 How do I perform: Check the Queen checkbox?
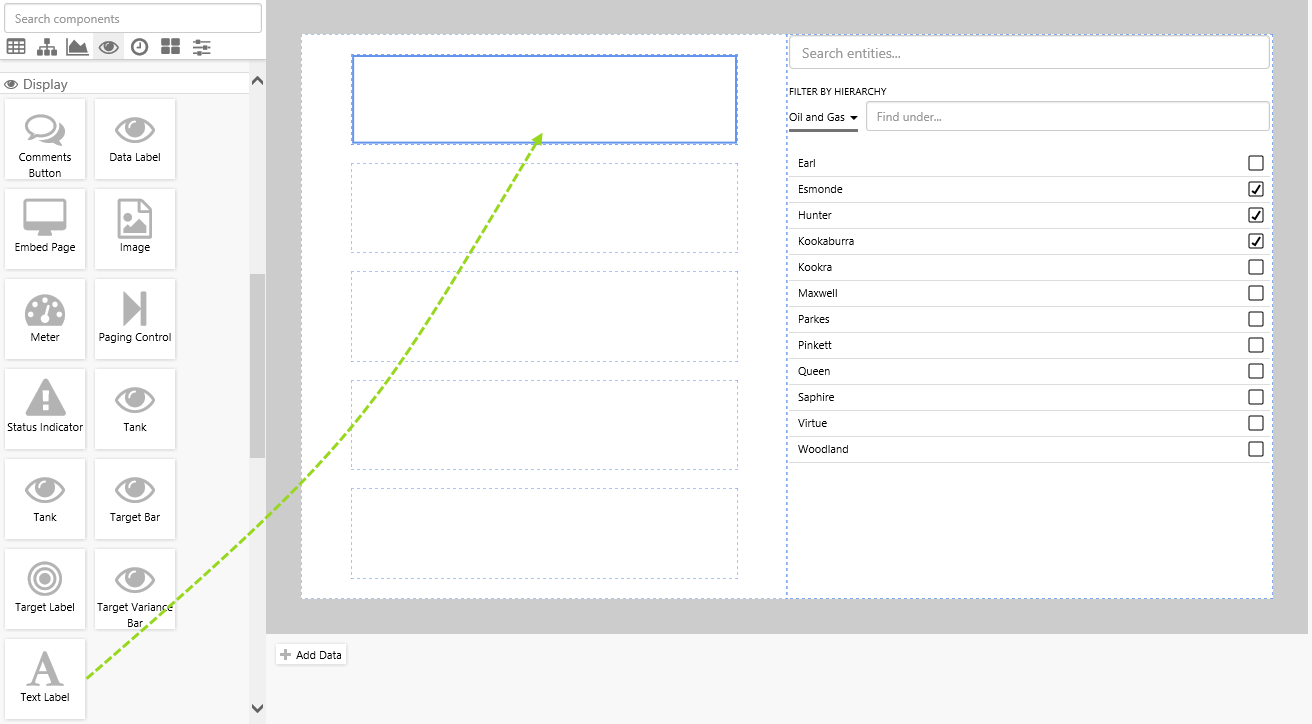pyautogui.click(x=1256, y=371)
